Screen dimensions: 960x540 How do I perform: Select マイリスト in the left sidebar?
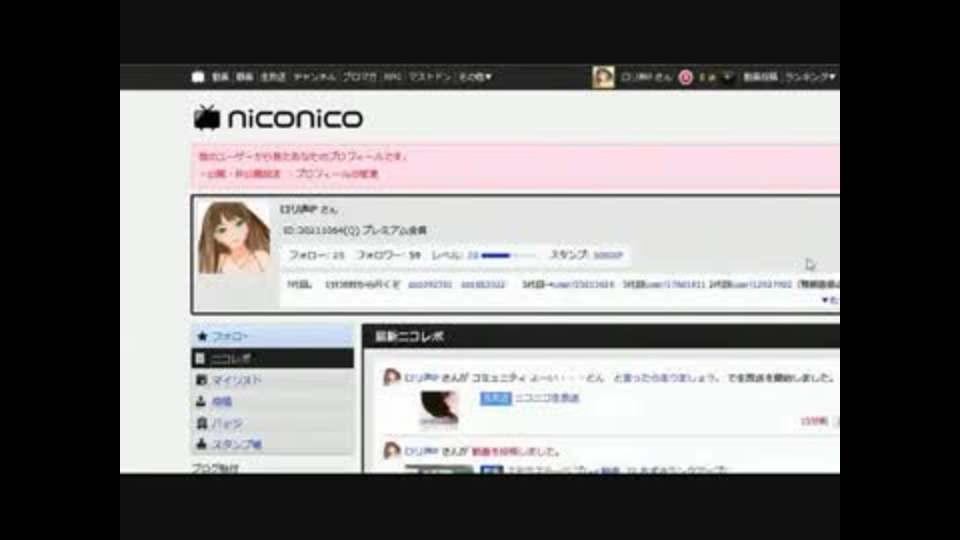(x=272, y=380)
